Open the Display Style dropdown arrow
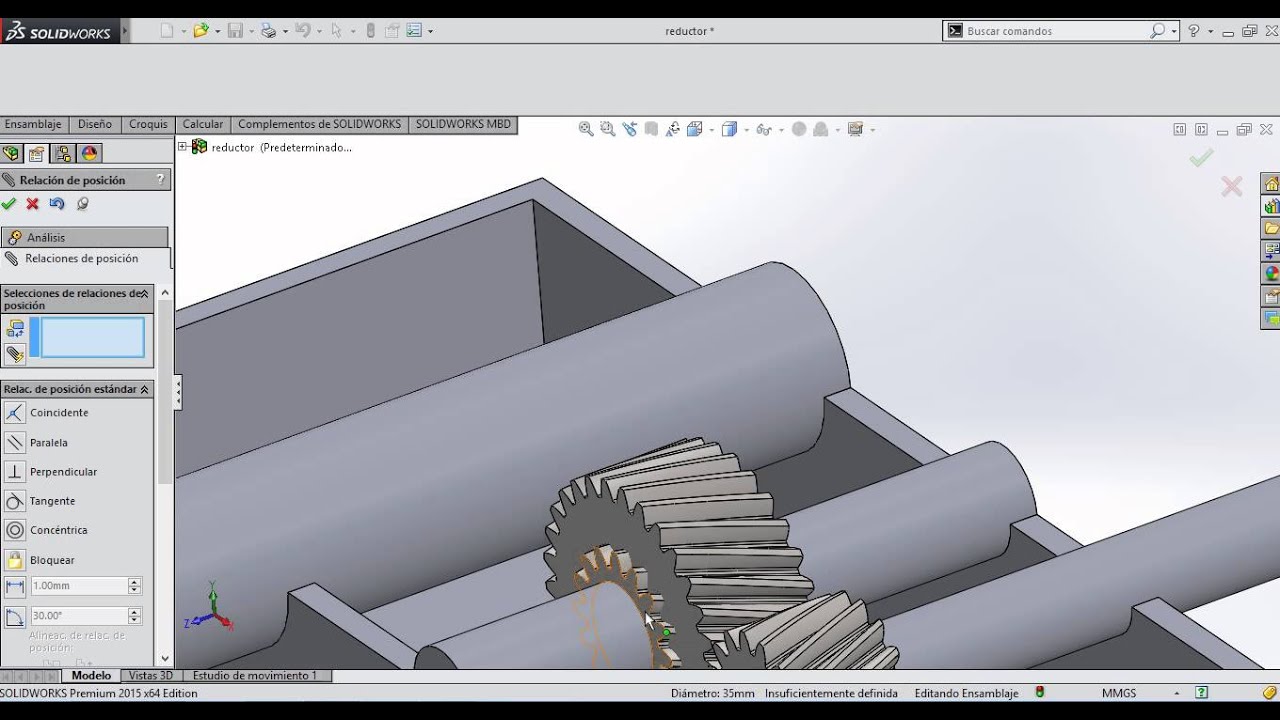The height and width of the screenshot is (720, 1280). pos(746,130)
